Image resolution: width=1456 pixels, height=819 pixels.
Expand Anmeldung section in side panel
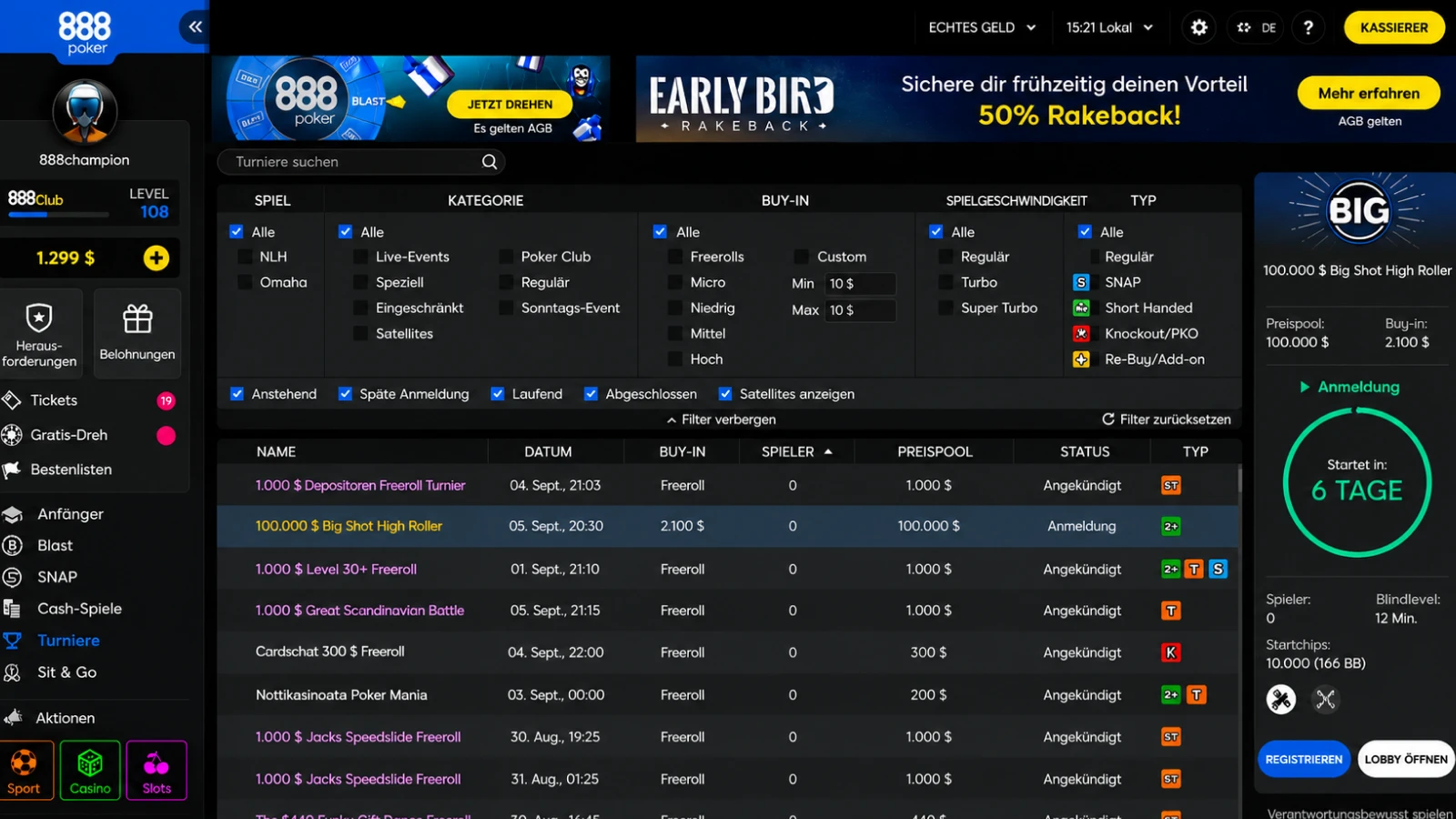point(1349,387)
